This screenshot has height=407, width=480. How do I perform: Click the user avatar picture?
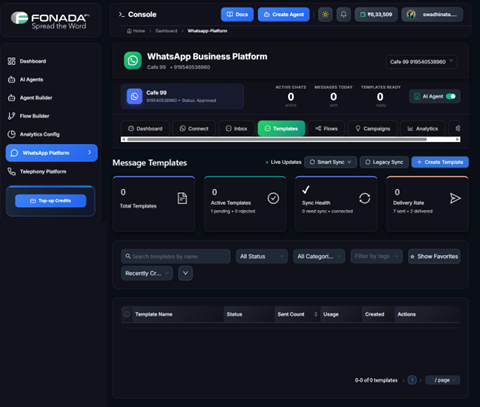pyautogui.click(x=411, y=15)
